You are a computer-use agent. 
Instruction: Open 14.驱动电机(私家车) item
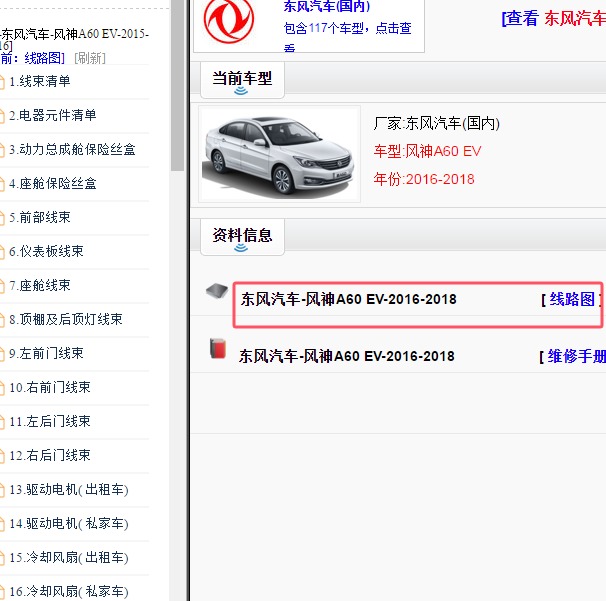(x=69, y=524)
